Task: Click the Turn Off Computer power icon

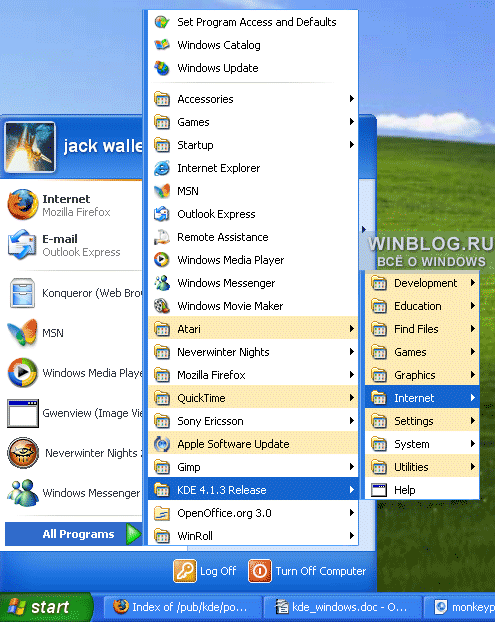Action: click(x=260, y=571)
